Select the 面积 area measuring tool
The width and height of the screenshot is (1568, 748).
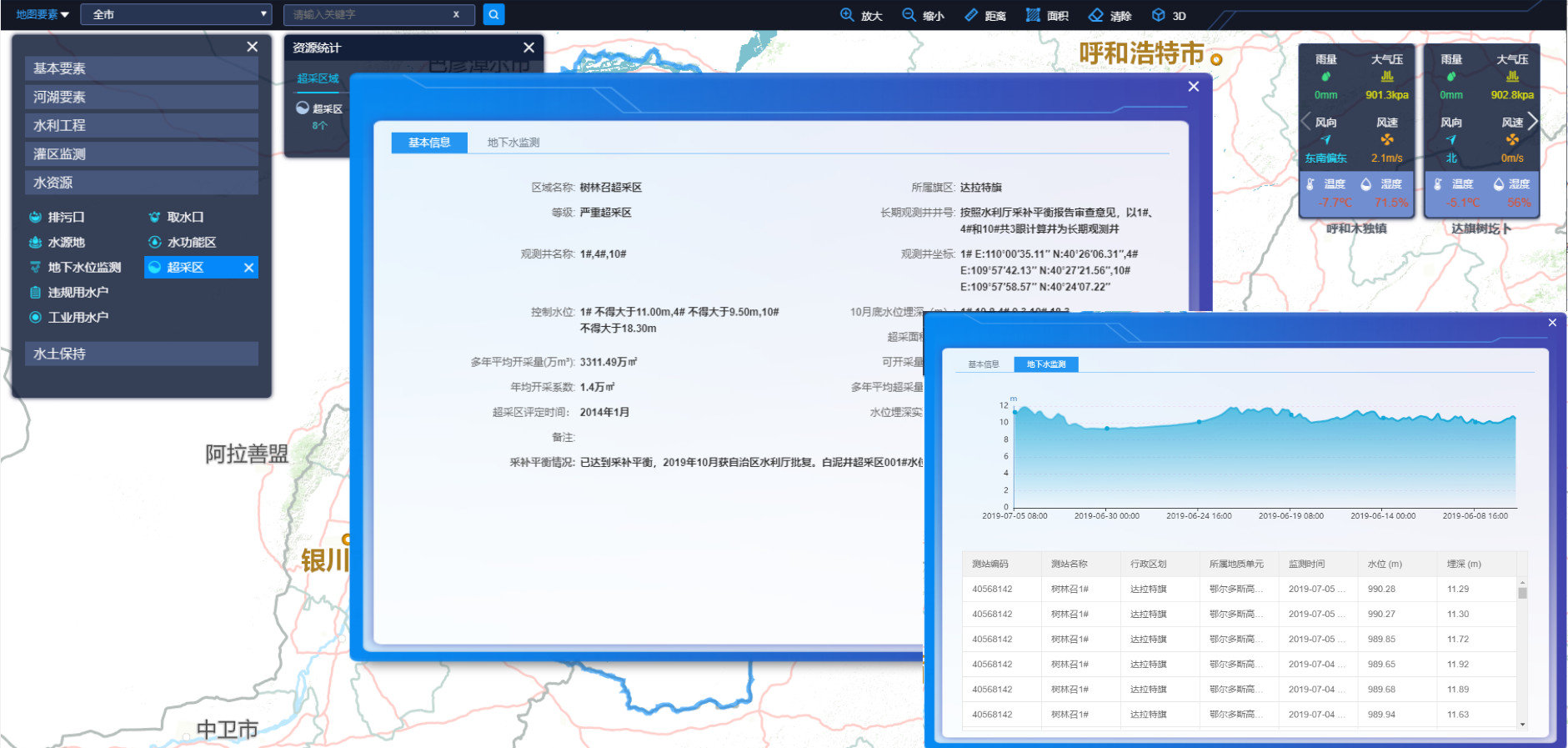tap(1047, 15)
